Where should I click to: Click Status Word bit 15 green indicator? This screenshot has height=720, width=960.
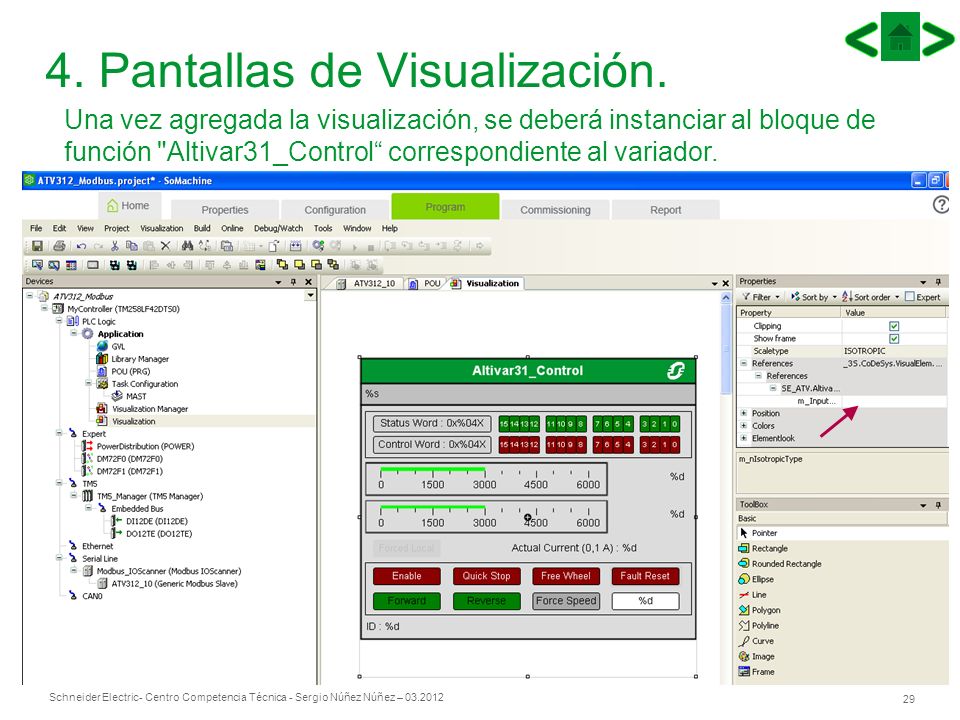(503, 424)
